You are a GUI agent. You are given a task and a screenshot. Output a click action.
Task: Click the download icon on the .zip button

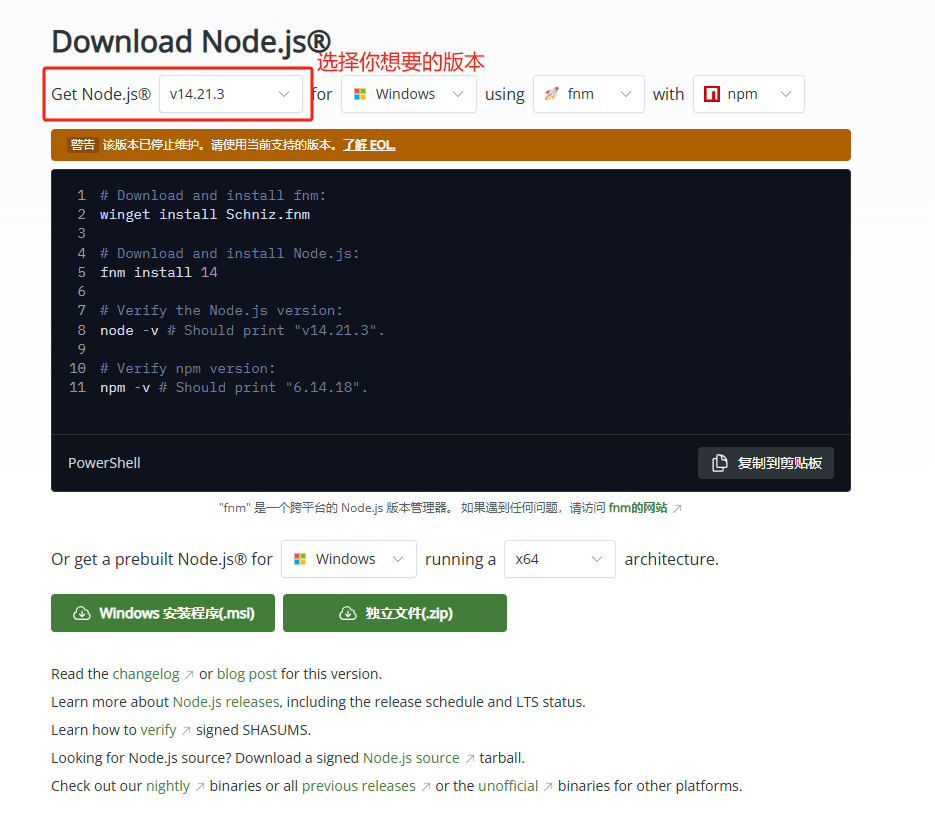coord(348,613)
